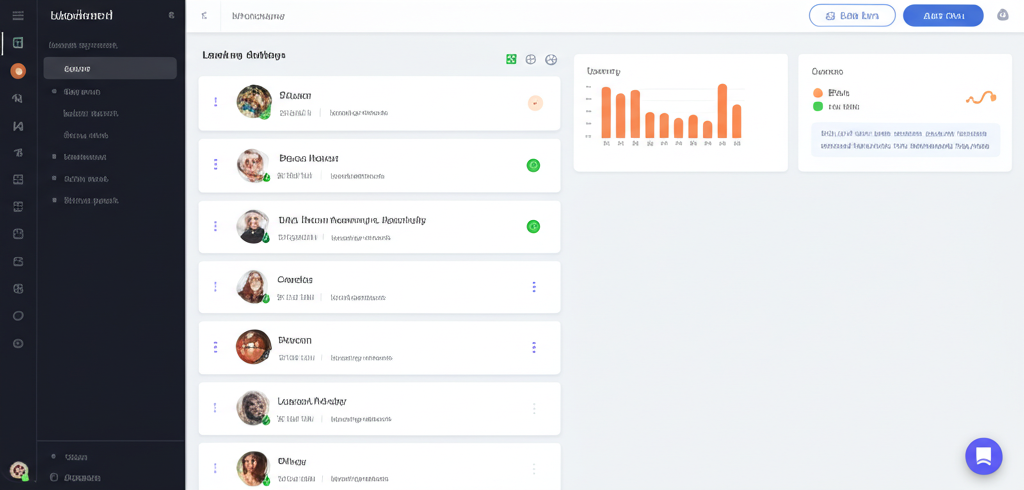Click the outlined button in the top bar
This screenshot has width=1024, height=490.
pos(852,16)
